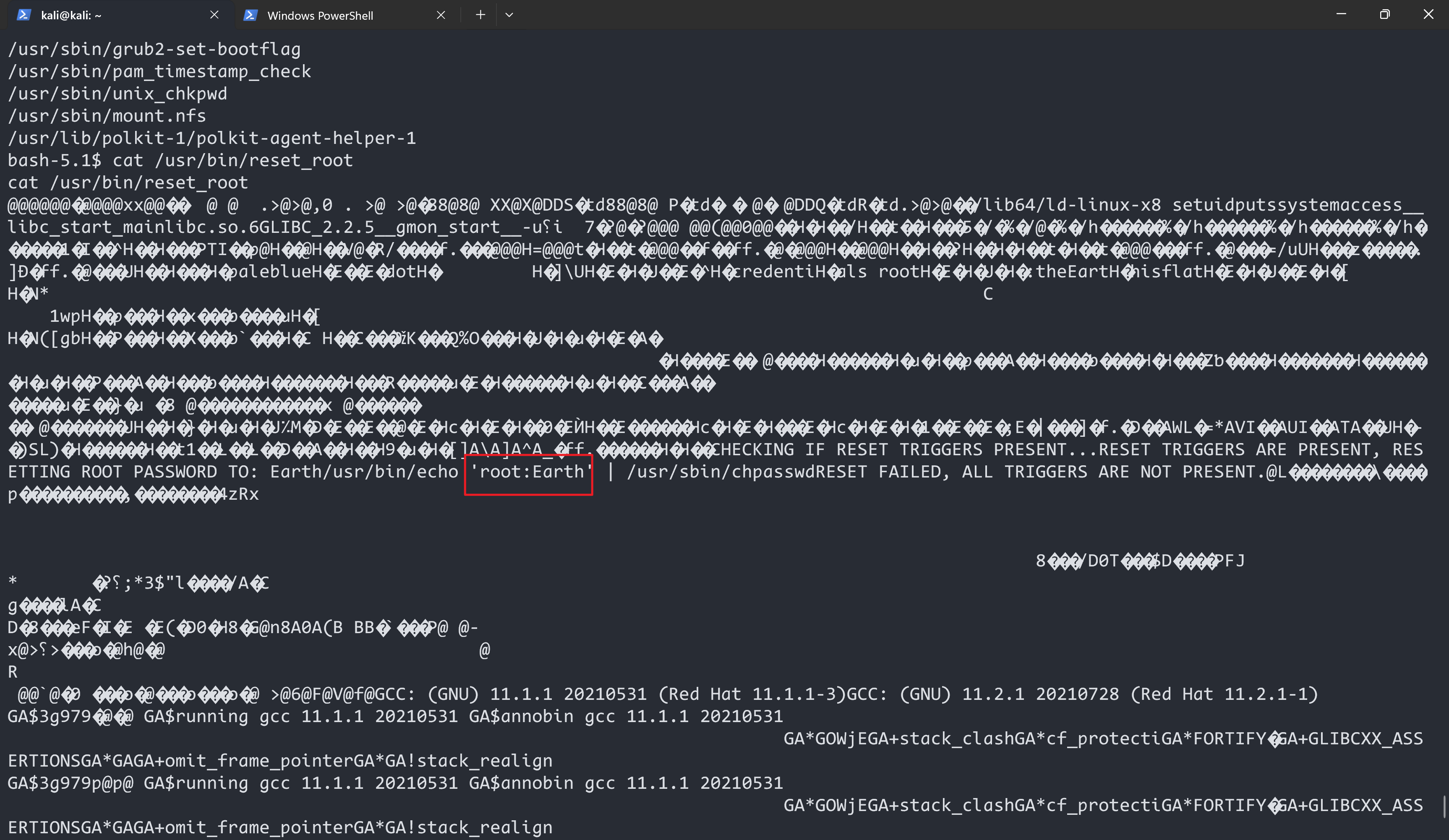Minimize the terminal window

pos(1341,14)
